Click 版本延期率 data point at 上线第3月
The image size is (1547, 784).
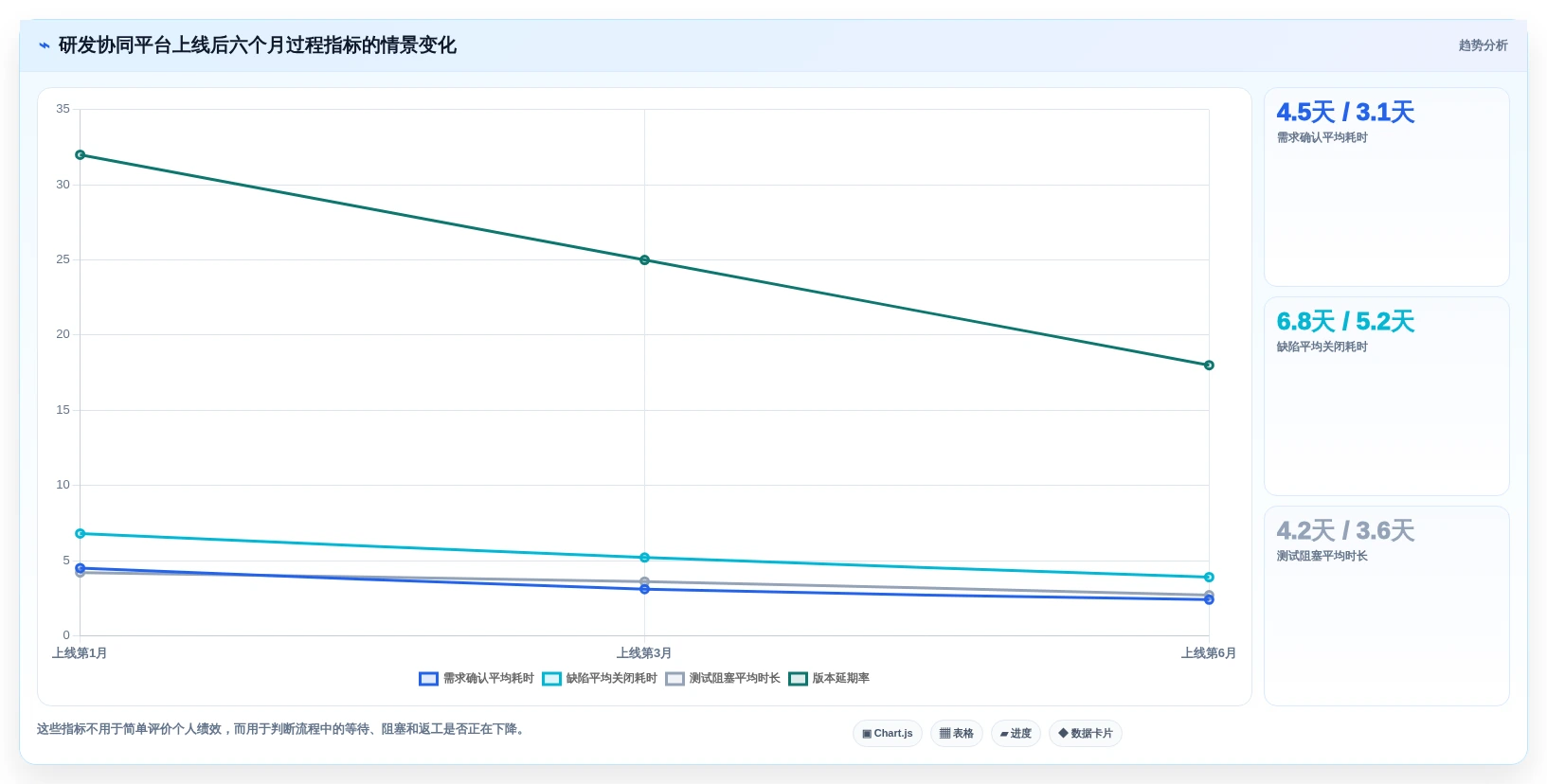(x=644, y=260)
